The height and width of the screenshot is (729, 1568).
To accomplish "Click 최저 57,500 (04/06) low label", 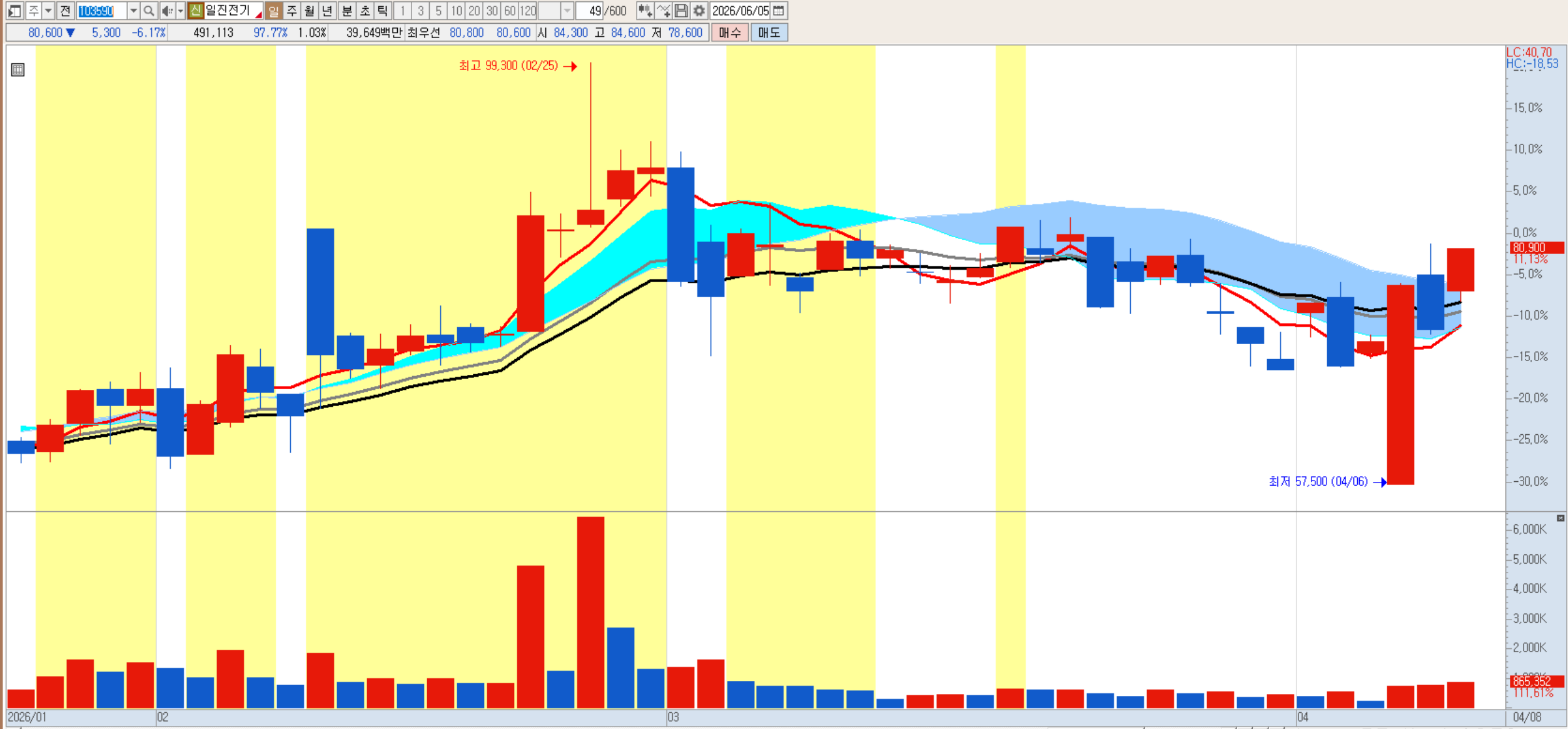I will click(x=1318, y=481).
